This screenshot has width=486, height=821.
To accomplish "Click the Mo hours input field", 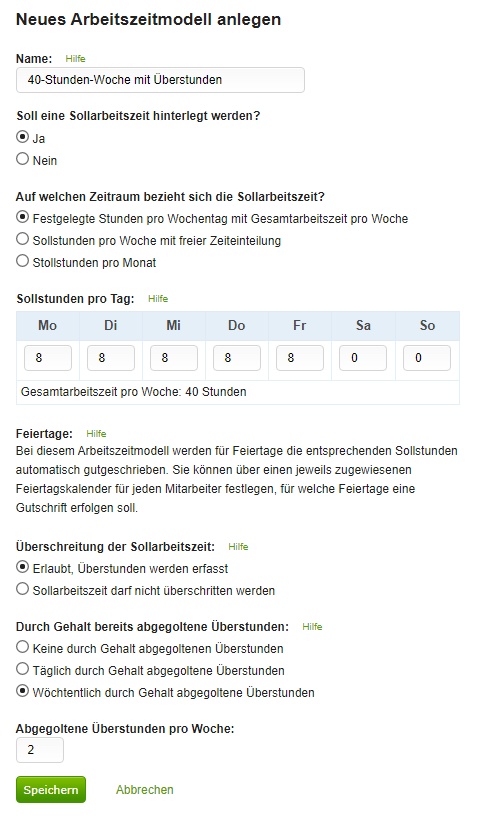I will tap(48, 358).
